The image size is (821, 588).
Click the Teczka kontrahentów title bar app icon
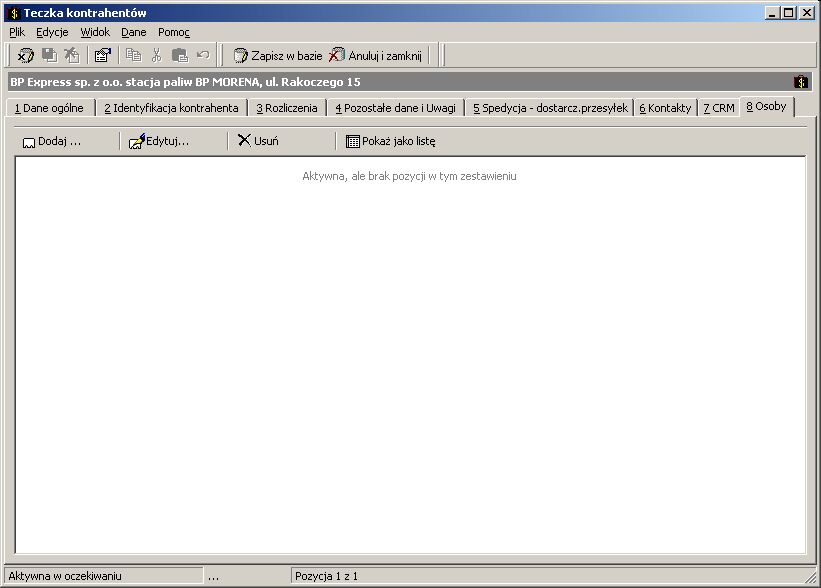(14, 13)
